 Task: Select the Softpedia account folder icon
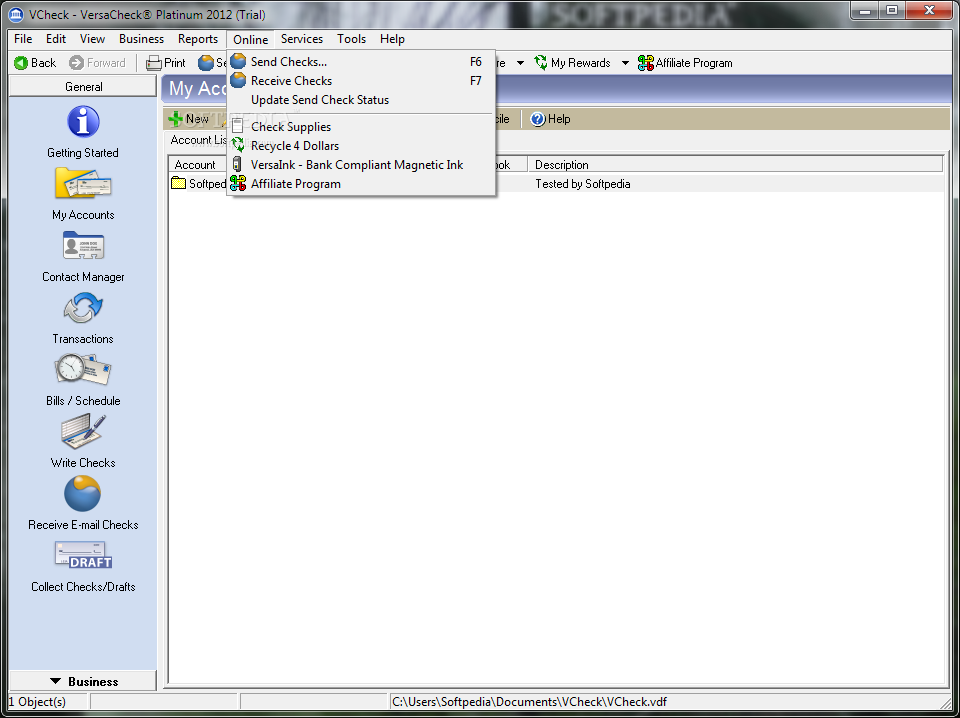pyautogui.click(x=178, y=183)
